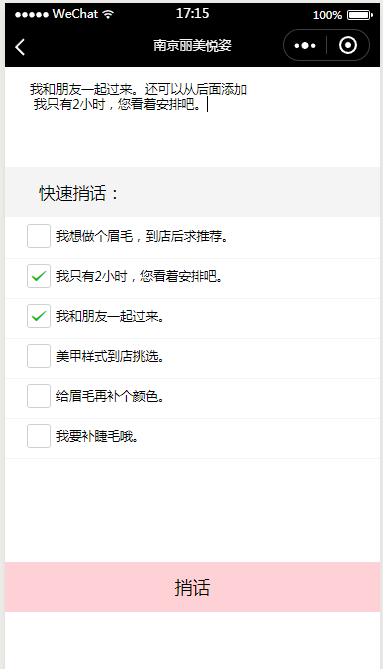Click the battery icon in status bar
Viewport: 386px width, 672px height.
(x=360, y=15)
